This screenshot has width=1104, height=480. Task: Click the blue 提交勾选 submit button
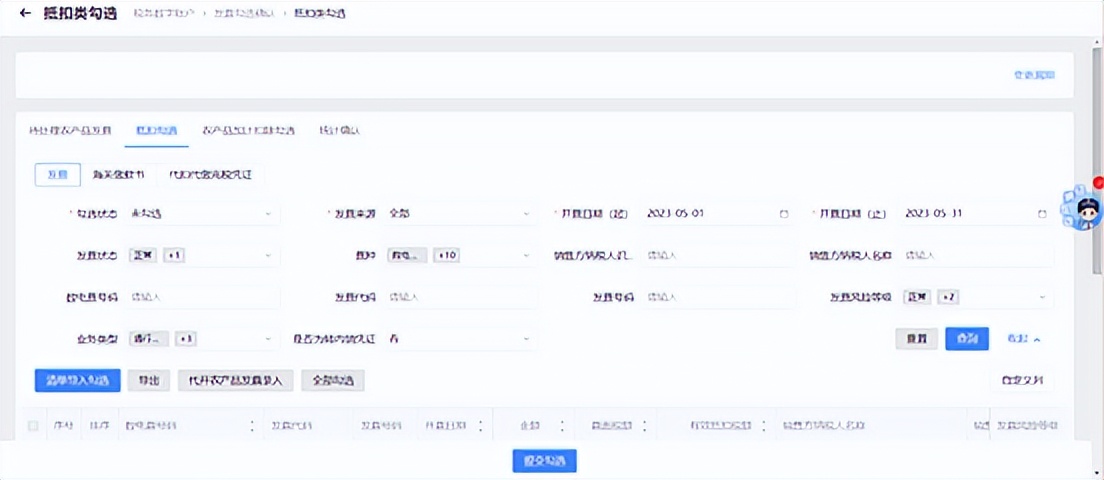tap(544, 461)
